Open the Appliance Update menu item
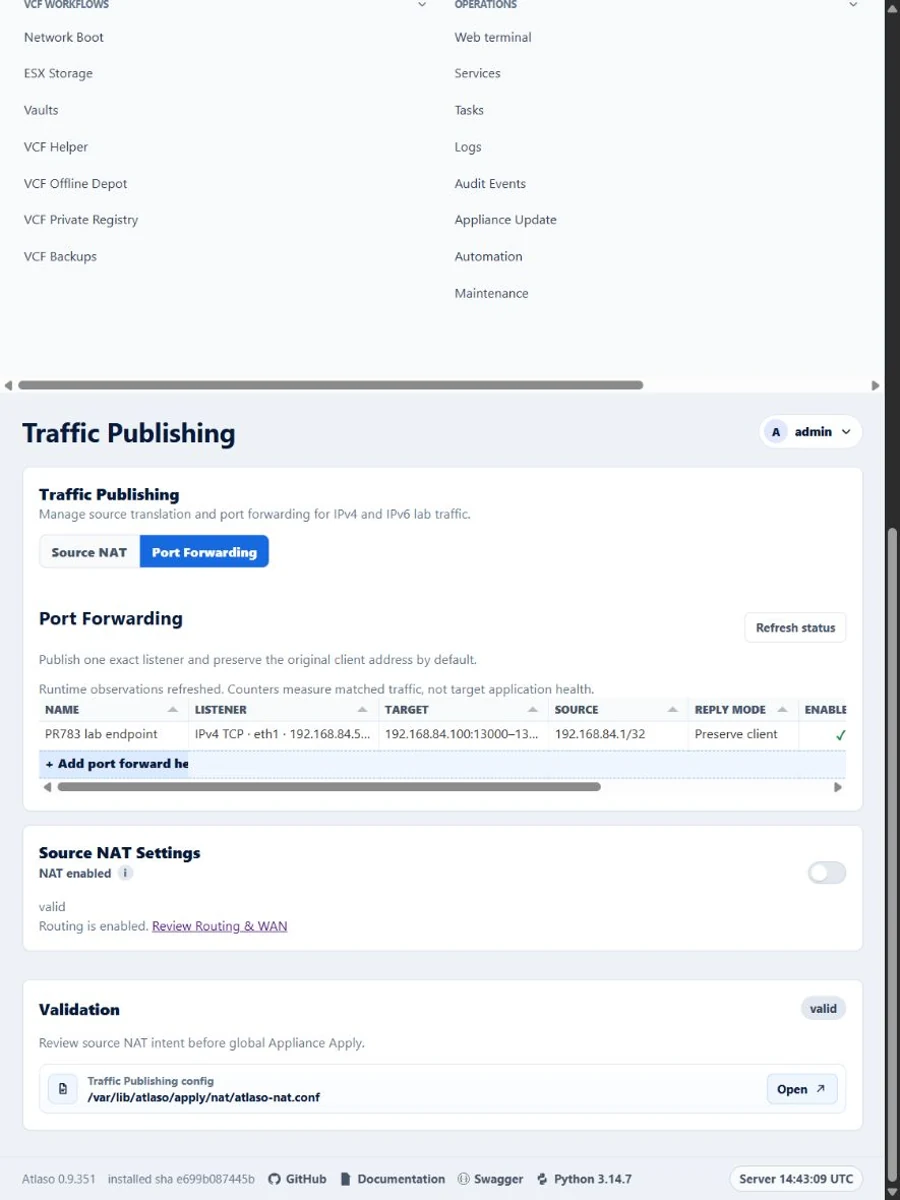Image resolution: width=900 pixels, height=1200 pixels. pyautogui.click(x=506, y=220)
